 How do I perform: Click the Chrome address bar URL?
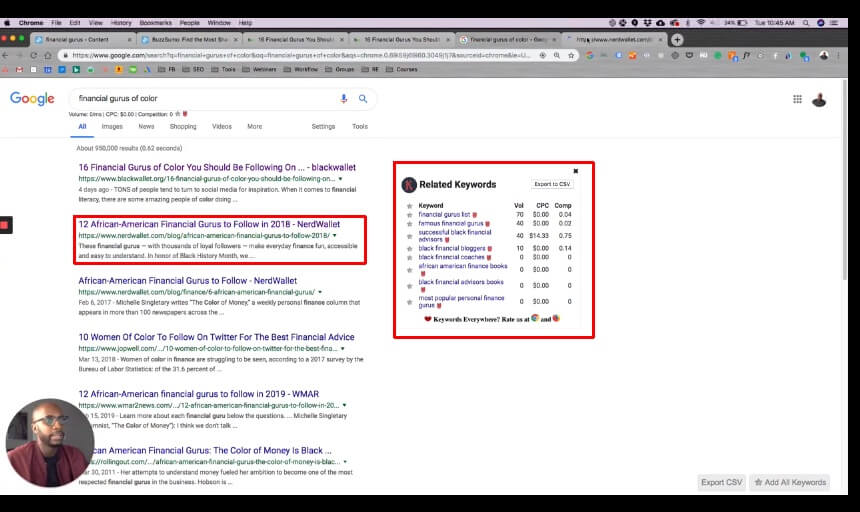301,55
